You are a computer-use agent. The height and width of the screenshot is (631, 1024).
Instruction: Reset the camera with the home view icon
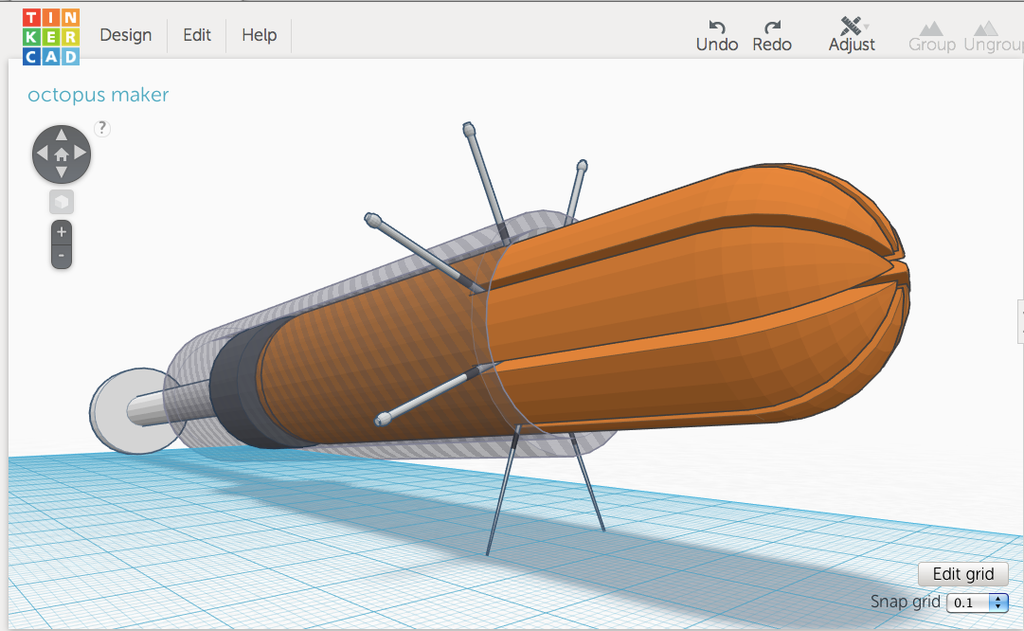click(61, 154)
